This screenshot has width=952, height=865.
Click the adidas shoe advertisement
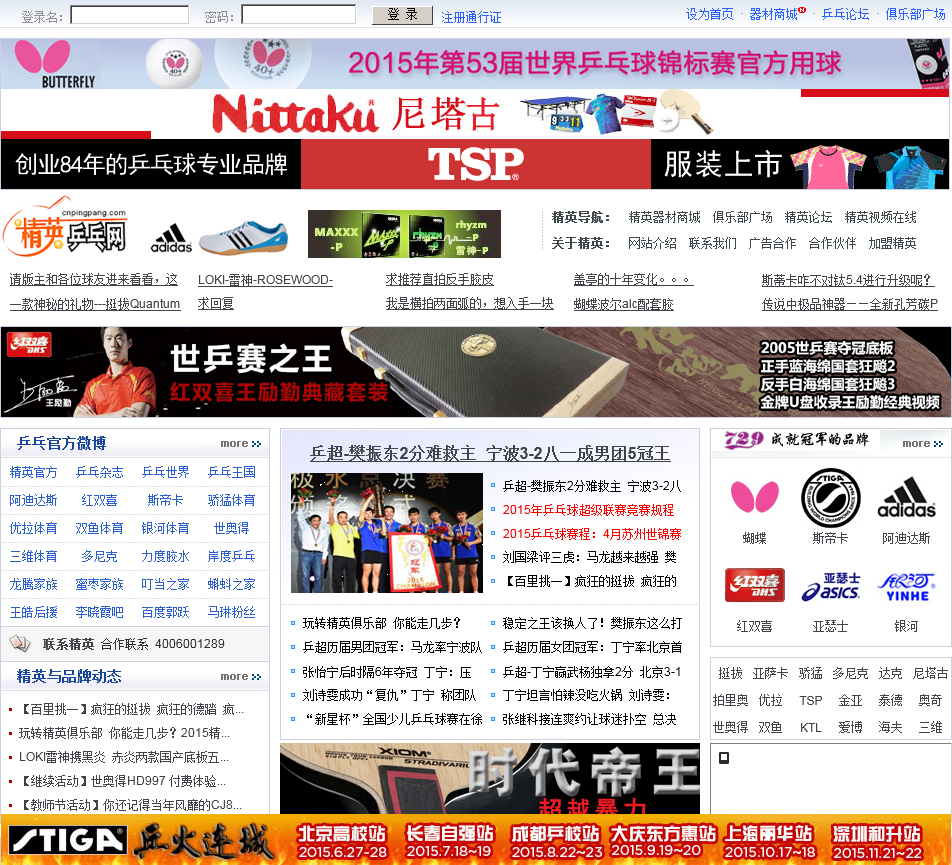click(x=219, y=237)
